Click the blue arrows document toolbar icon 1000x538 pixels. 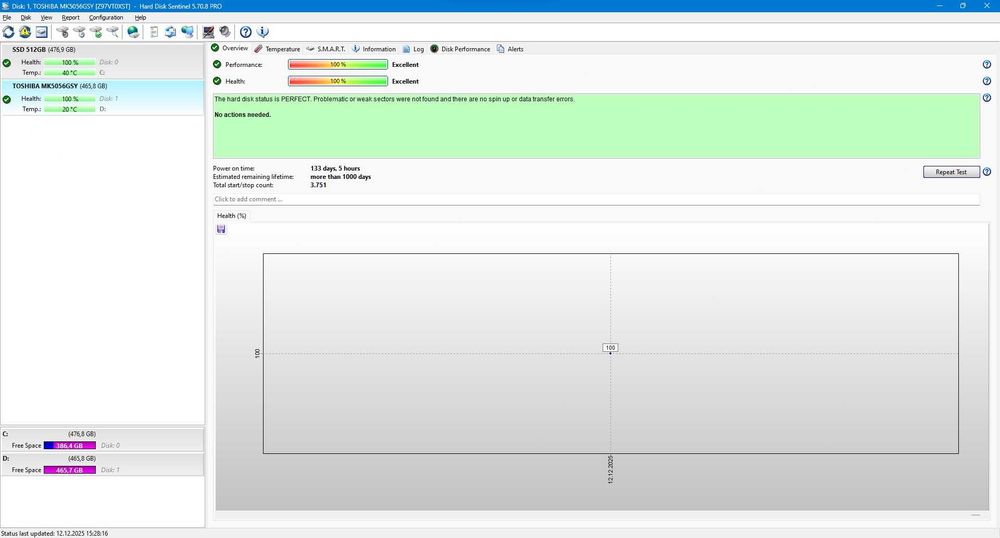170,32
